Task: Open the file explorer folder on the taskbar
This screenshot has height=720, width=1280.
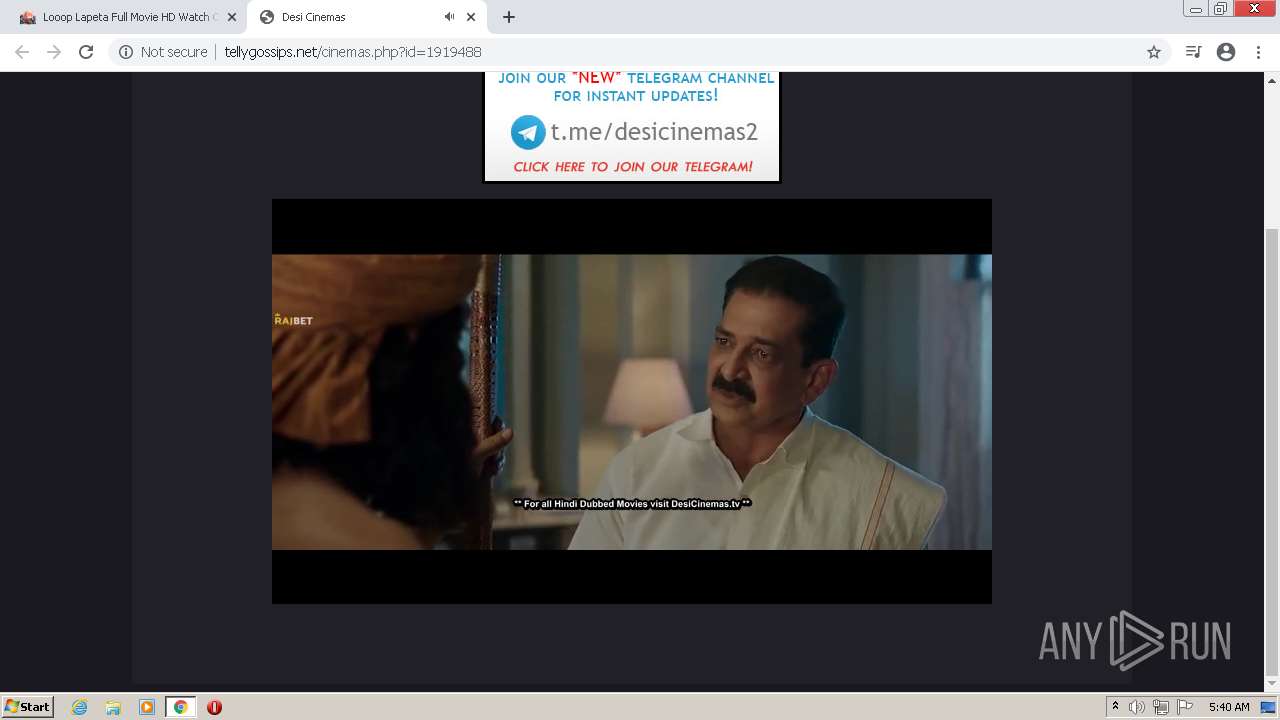Action: (113, 707)
